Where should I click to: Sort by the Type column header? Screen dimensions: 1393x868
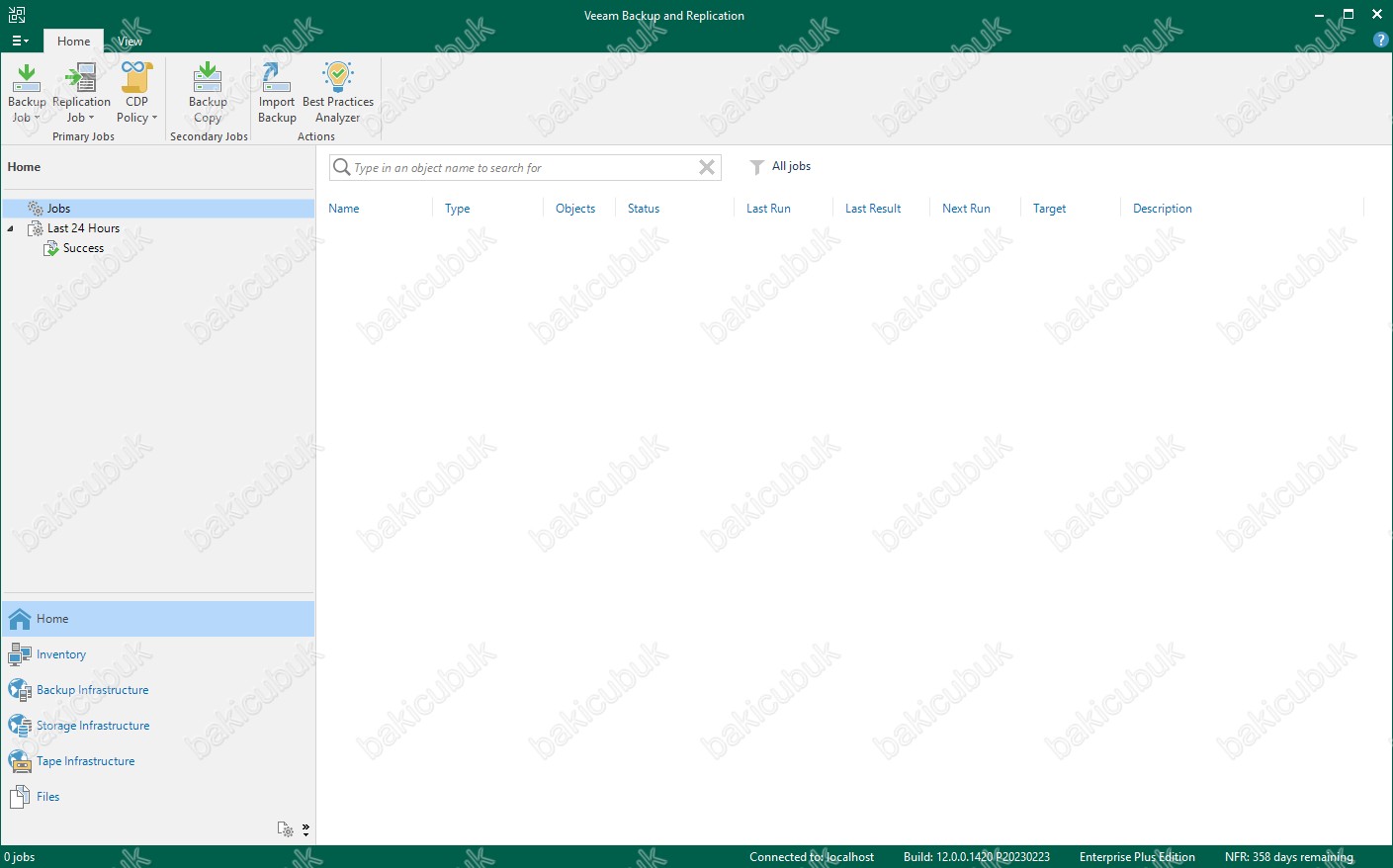pyautogui.click(x=457, y=209)
